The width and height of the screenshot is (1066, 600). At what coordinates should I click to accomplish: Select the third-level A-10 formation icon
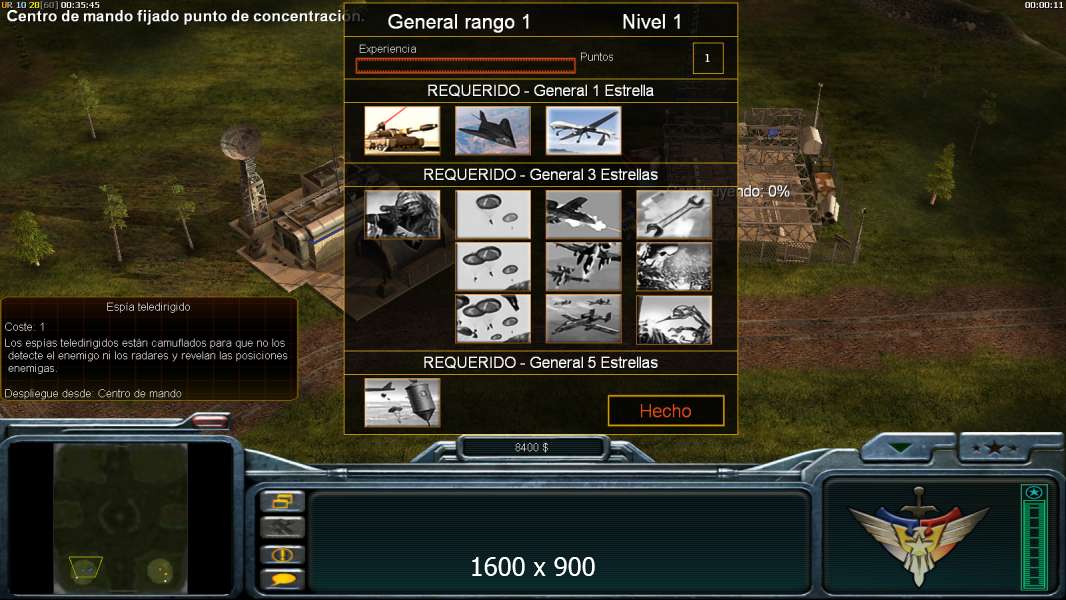[x=583, y=319]
